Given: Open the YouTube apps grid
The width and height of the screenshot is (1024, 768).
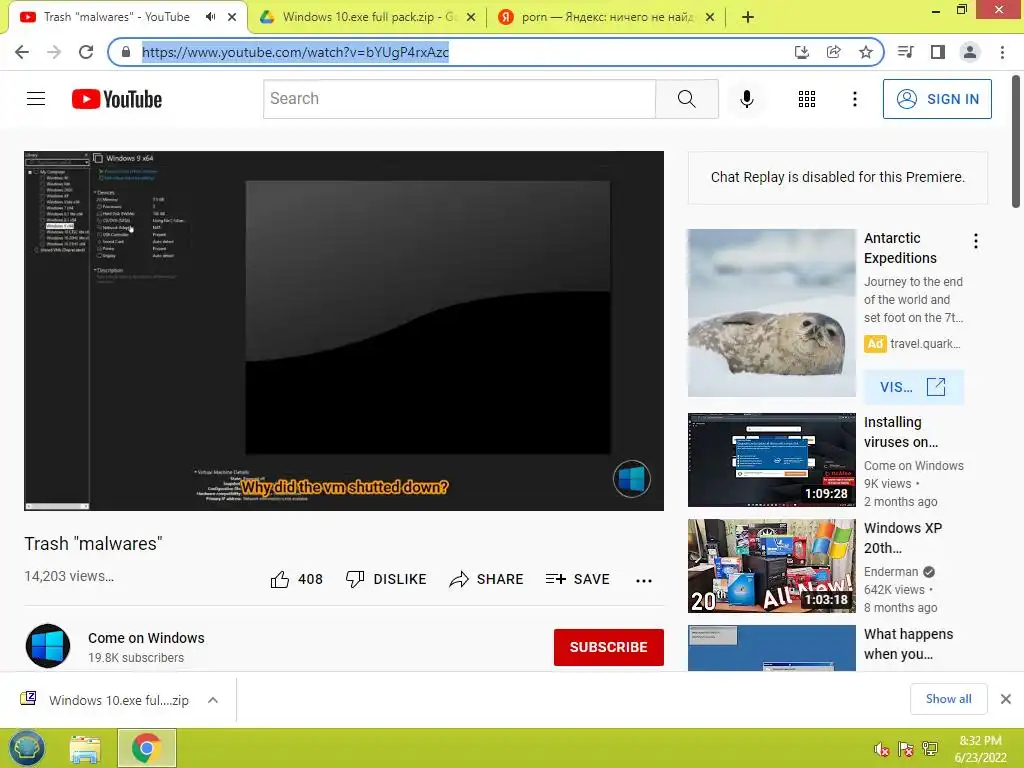Looking at the screenshot, I should coord(807,99).
